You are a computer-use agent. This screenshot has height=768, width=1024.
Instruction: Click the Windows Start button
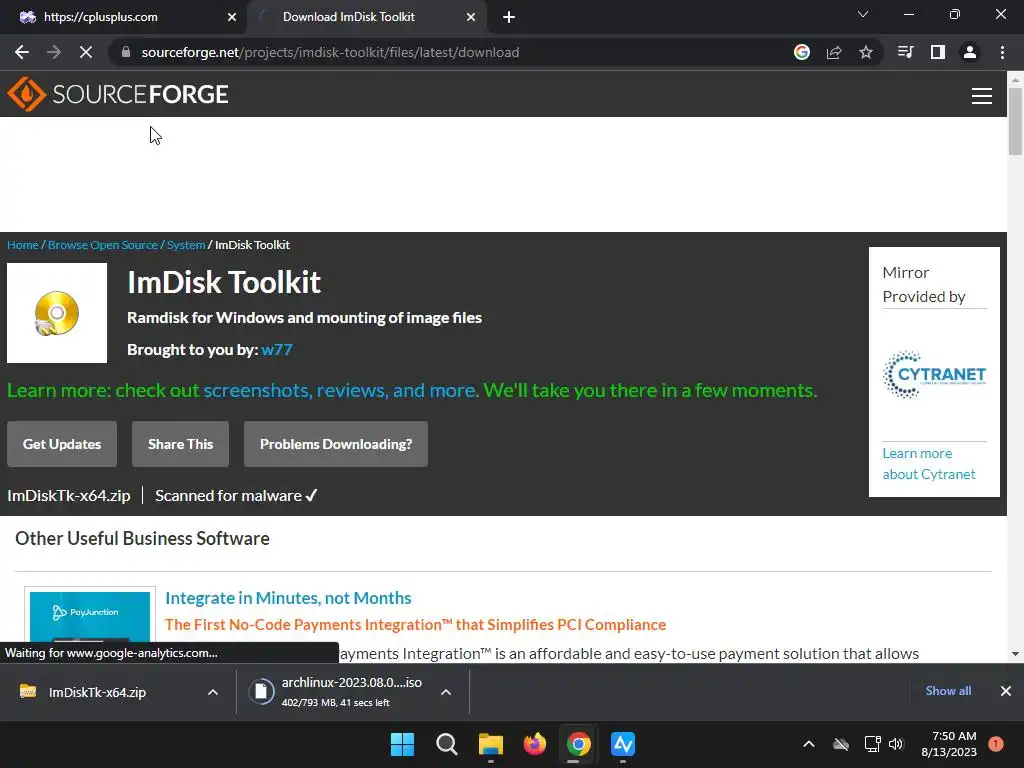pyautogui.click(x=402, y=744)
